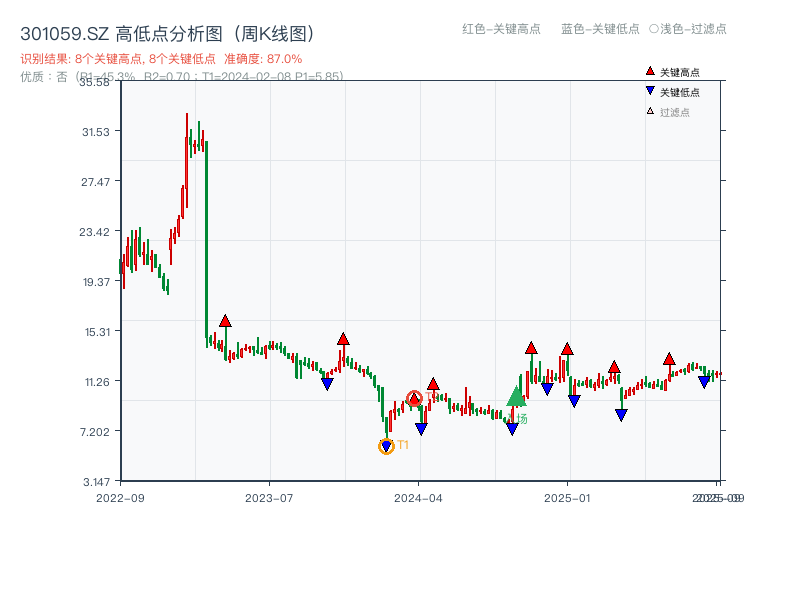Click the blue key-low triangle near 2023-07

pos(326,384)
